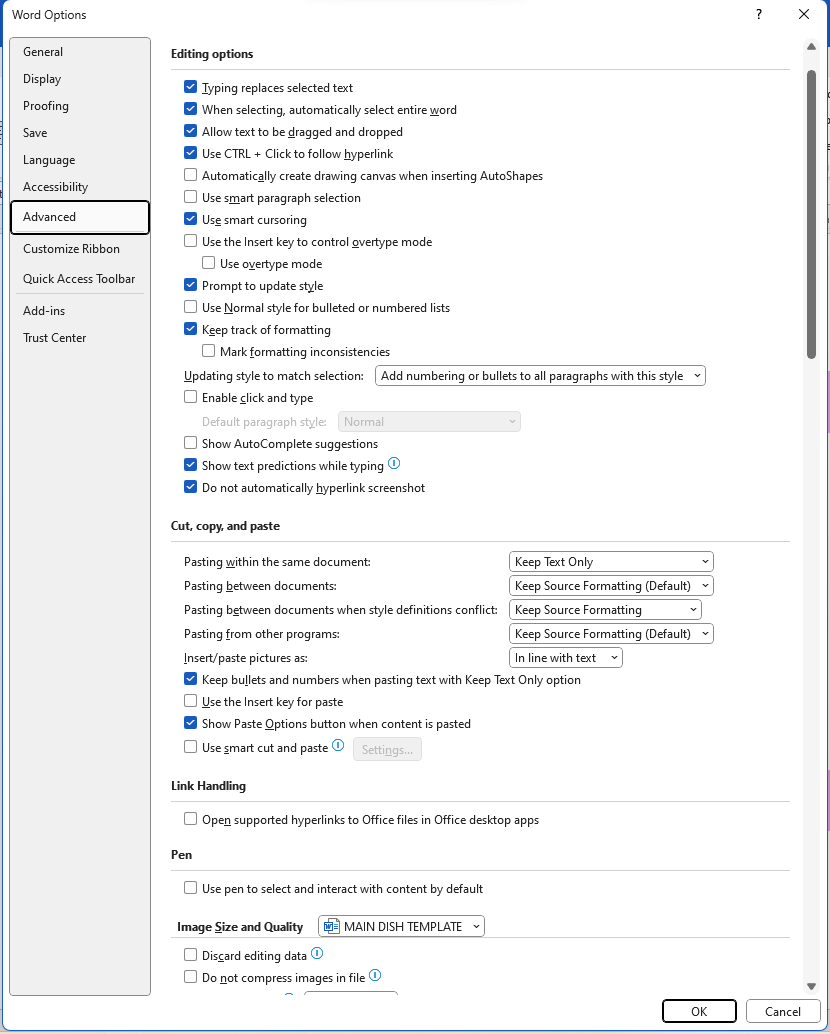Open the Trust Center section
This screenshot has height=1034, width=830.
(x=55, y=338)
